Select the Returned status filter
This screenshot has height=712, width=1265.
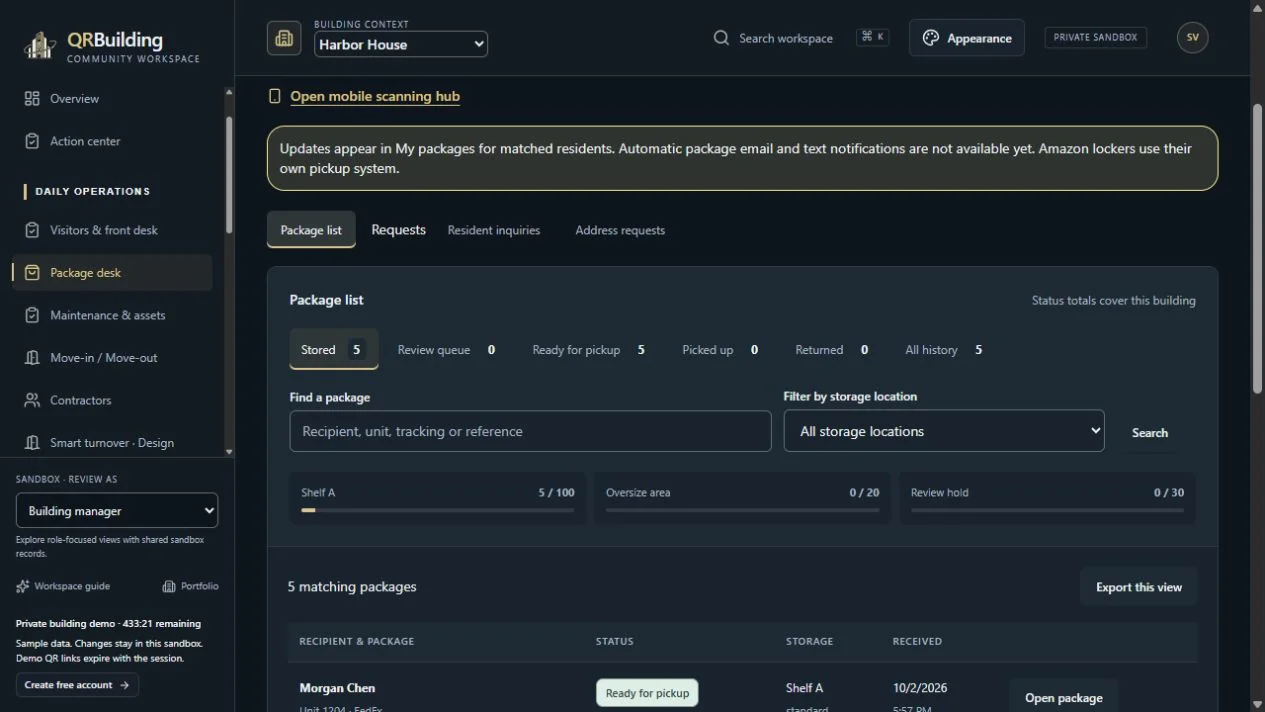(x=831, y=349)
